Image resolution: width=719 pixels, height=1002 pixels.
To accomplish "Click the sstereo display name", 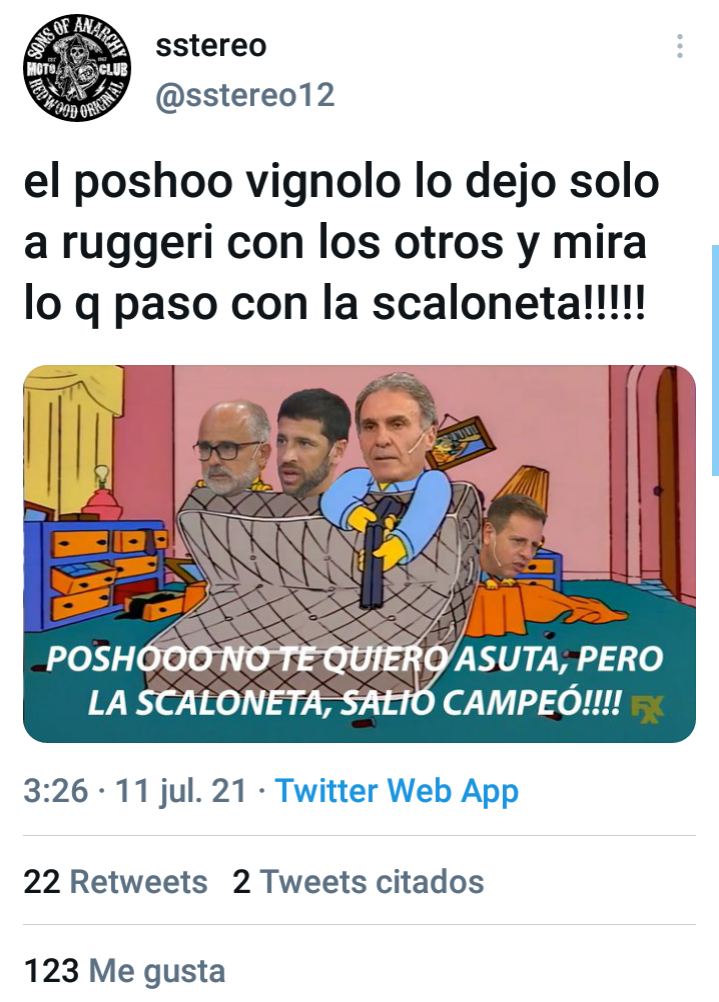I will 211,45.
